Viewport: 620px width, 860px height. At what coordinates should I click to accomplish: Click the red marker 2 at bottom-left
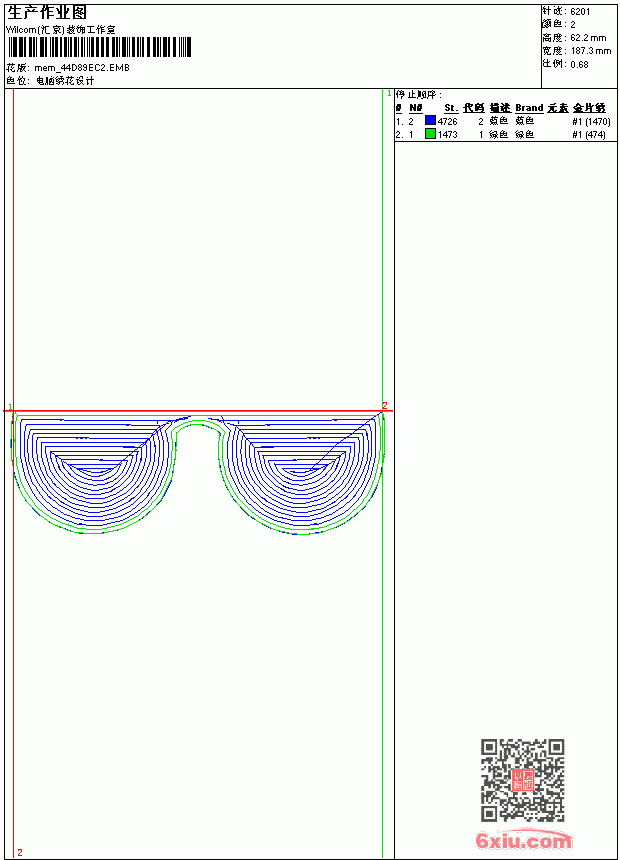(20, 852)
